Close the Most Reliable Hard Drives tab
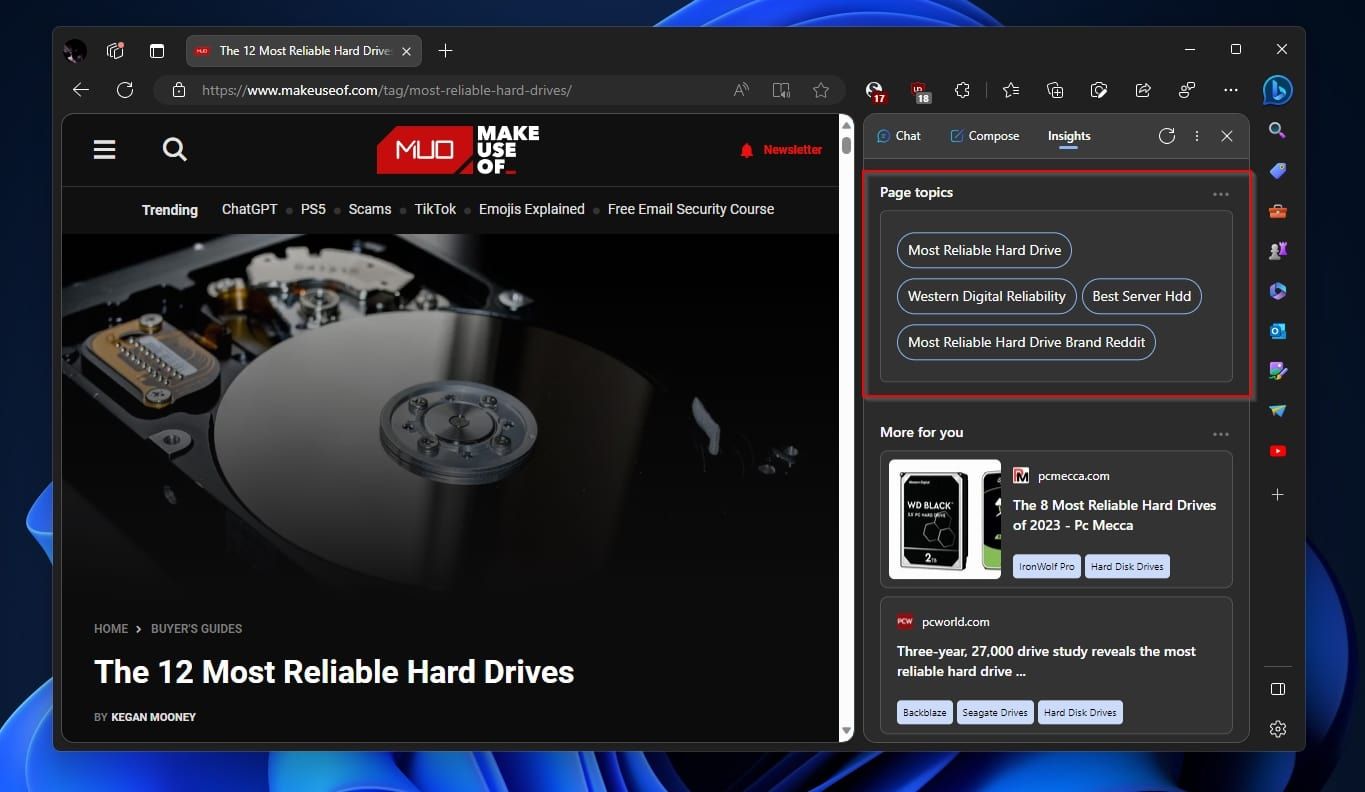 pos(406,50)
